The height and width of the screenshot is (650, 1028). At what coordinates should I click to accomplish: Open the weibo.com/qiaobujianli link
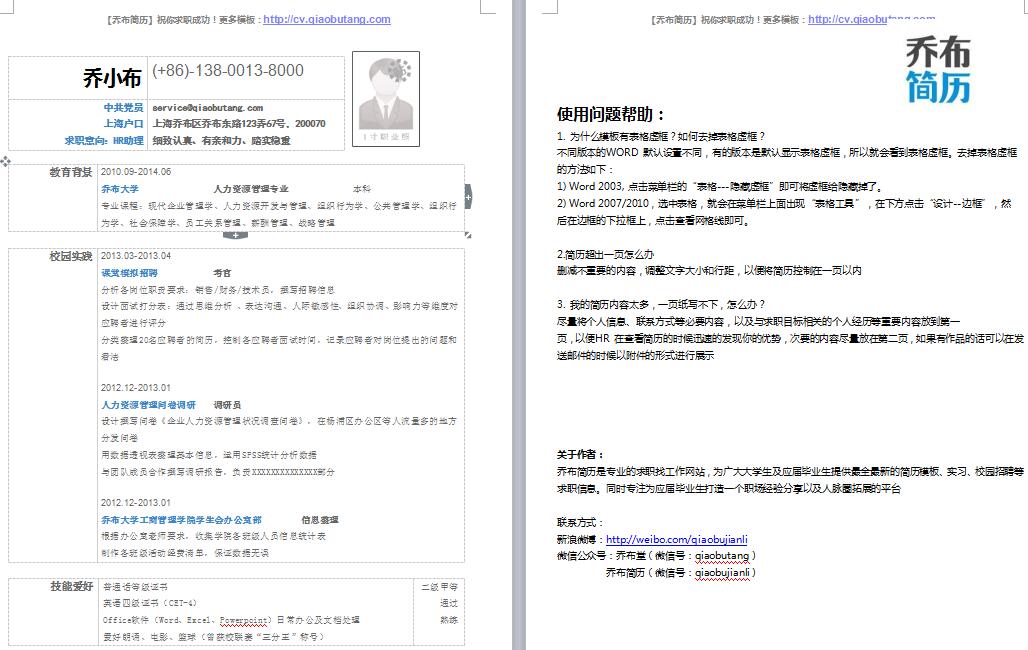[677, 540]
